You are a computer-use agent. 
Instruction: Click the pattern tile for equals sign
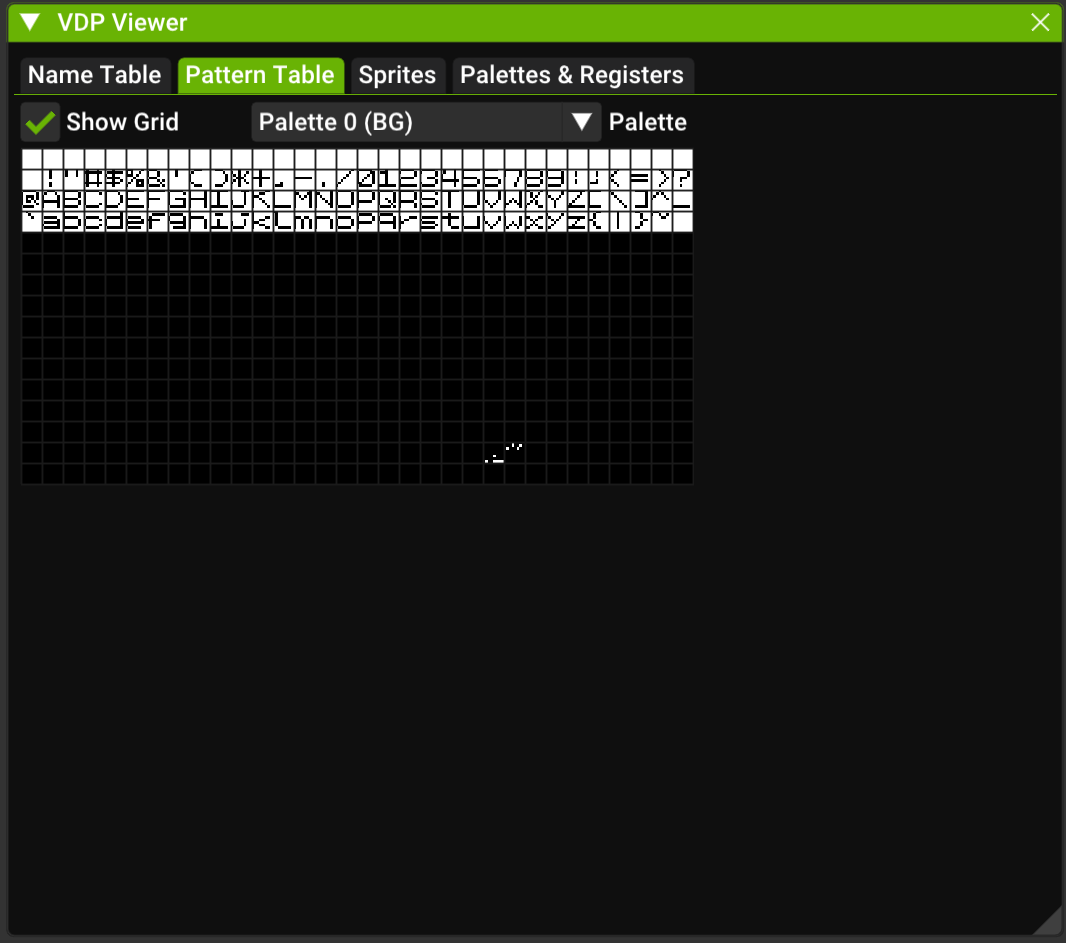[x=640, y=180]
